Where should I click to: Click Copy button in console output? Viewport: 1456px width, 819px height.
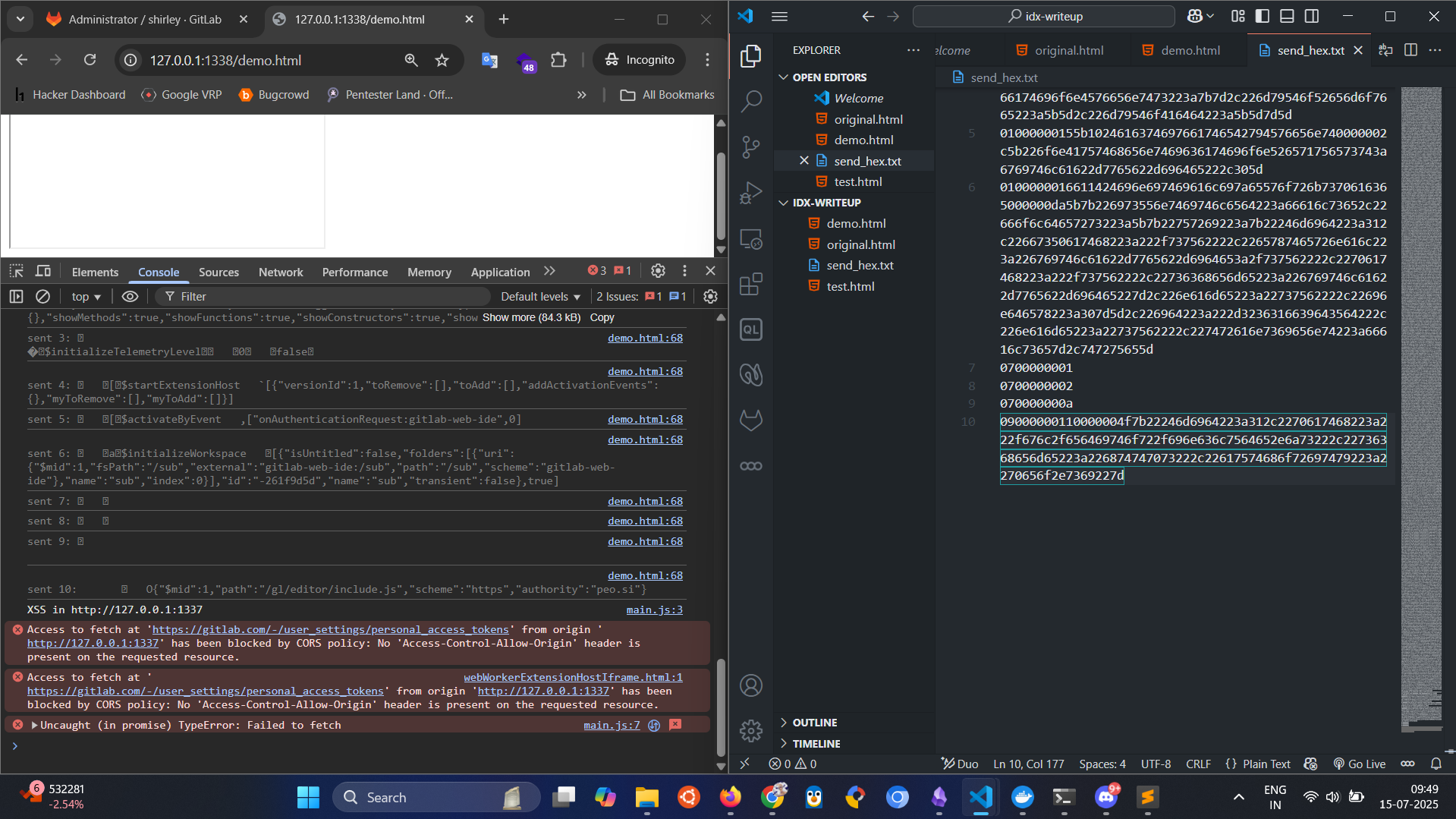[602, 317]
